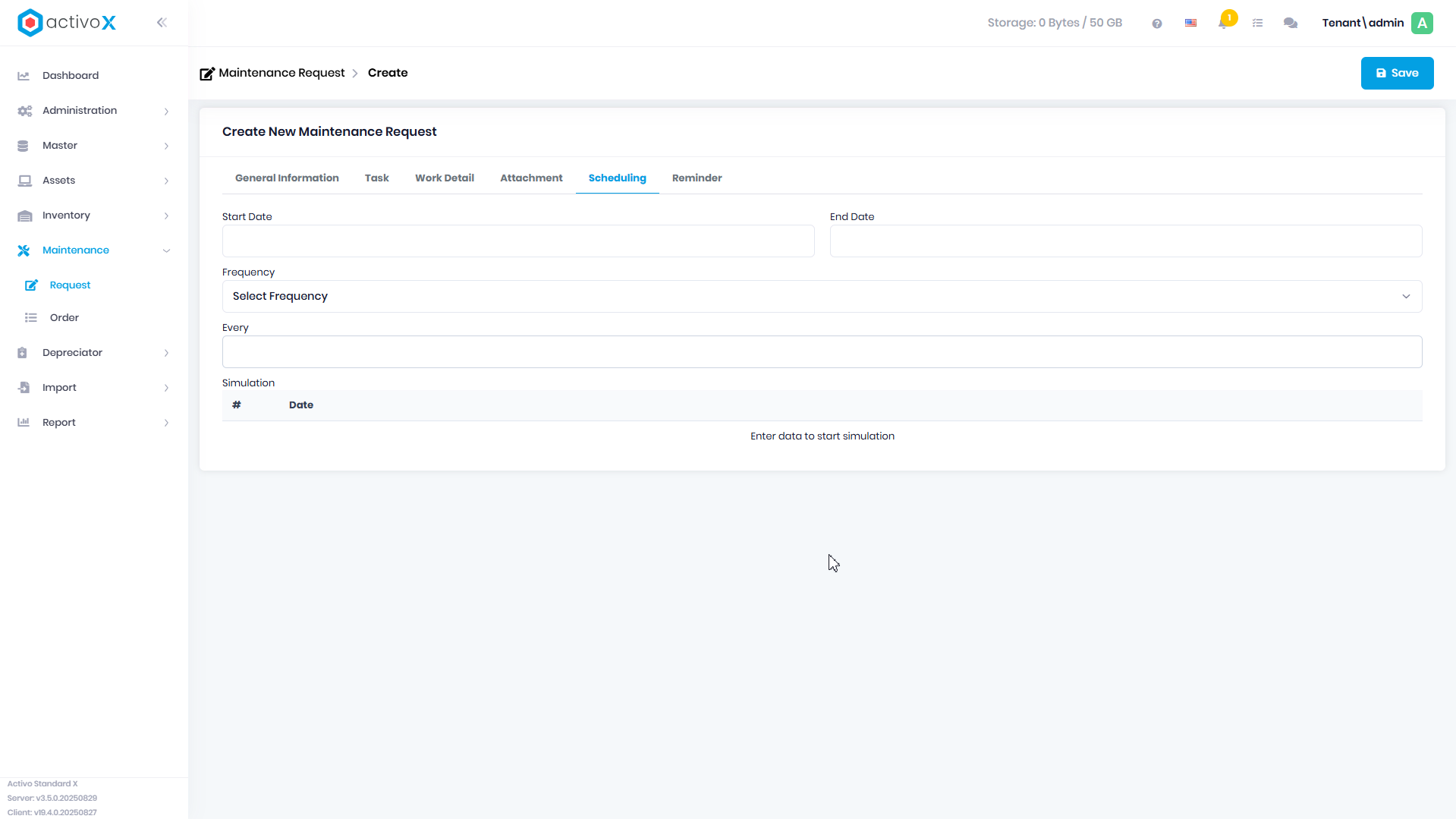Click the Administration menu label
This screenshot has width=1456, height=819.
(x=80, y=110)
